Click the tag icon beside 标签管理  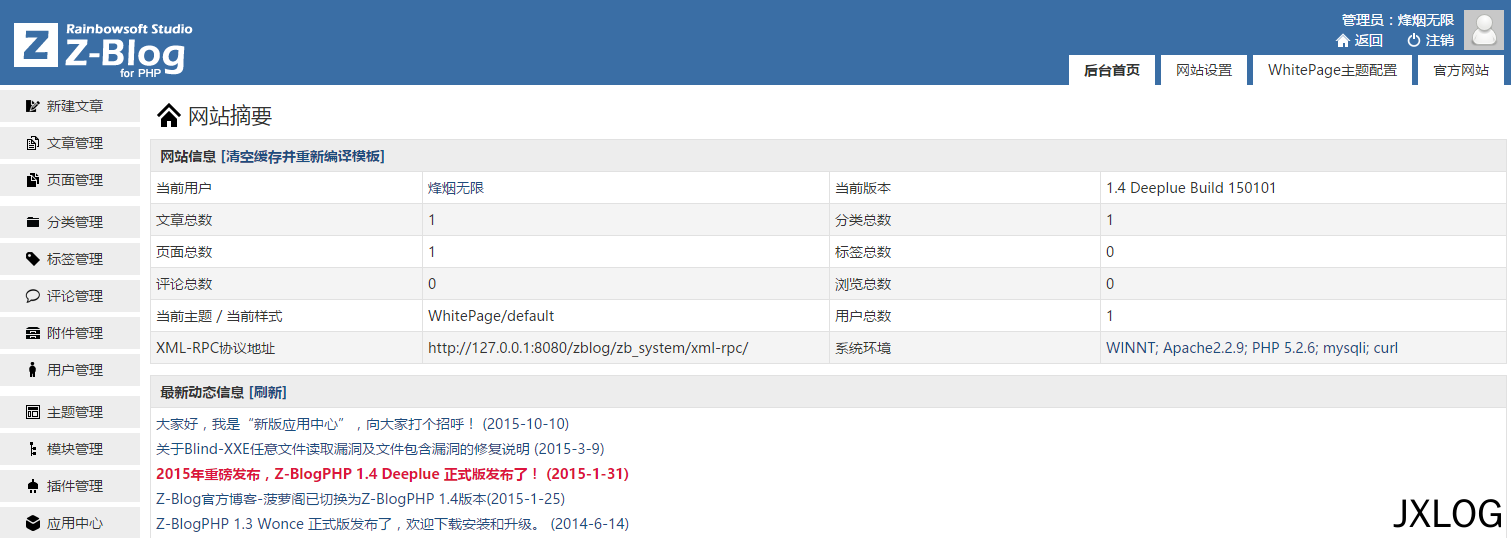point(33,259)
